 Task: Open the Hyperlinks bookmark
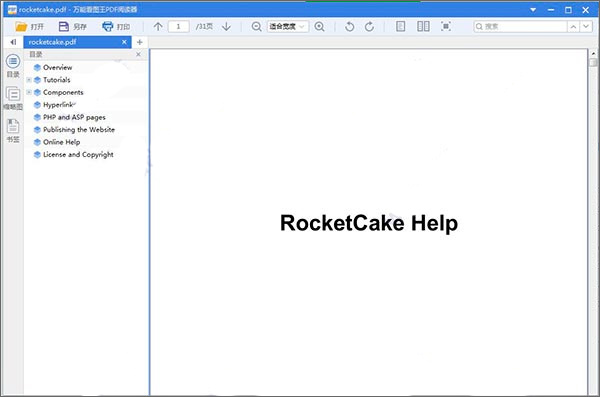[x=59, y=105]
